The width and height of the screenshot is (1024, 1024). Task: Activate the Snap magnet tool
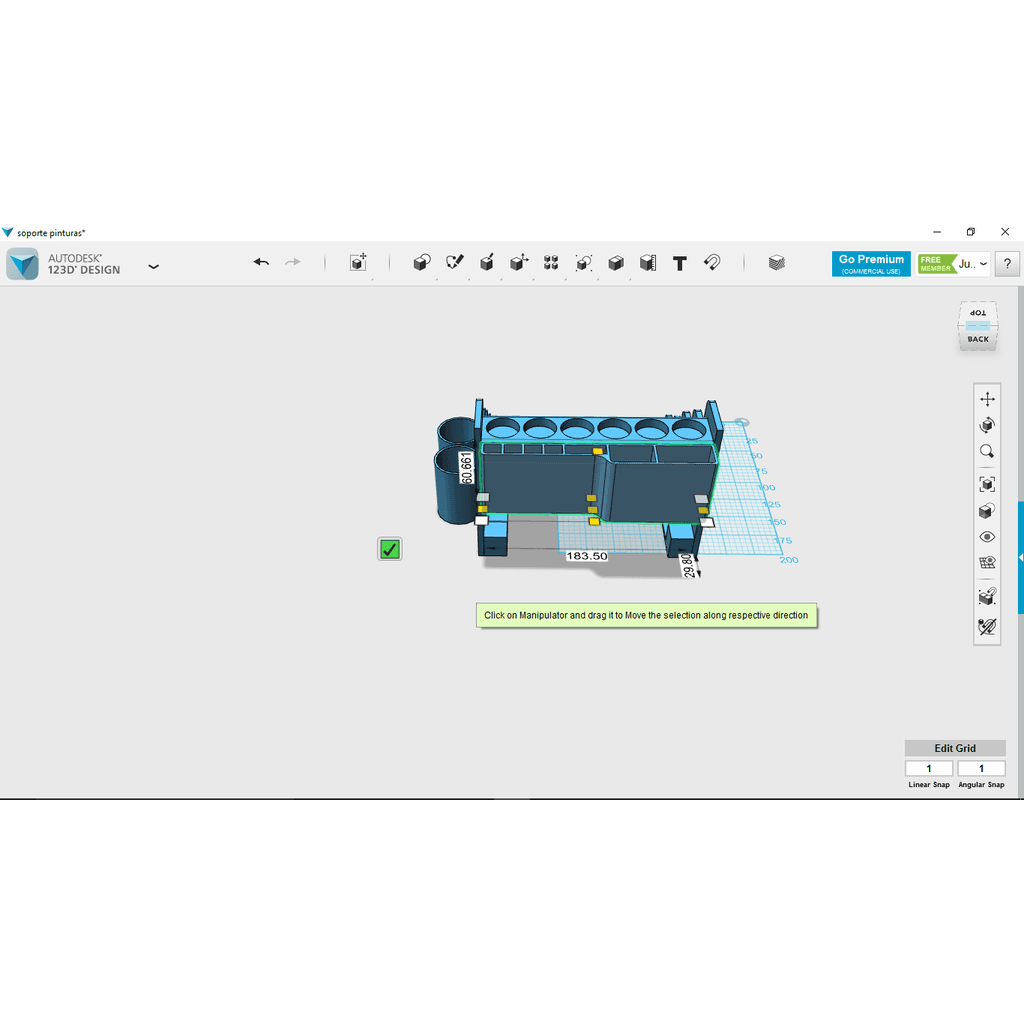tap(712, 263)
